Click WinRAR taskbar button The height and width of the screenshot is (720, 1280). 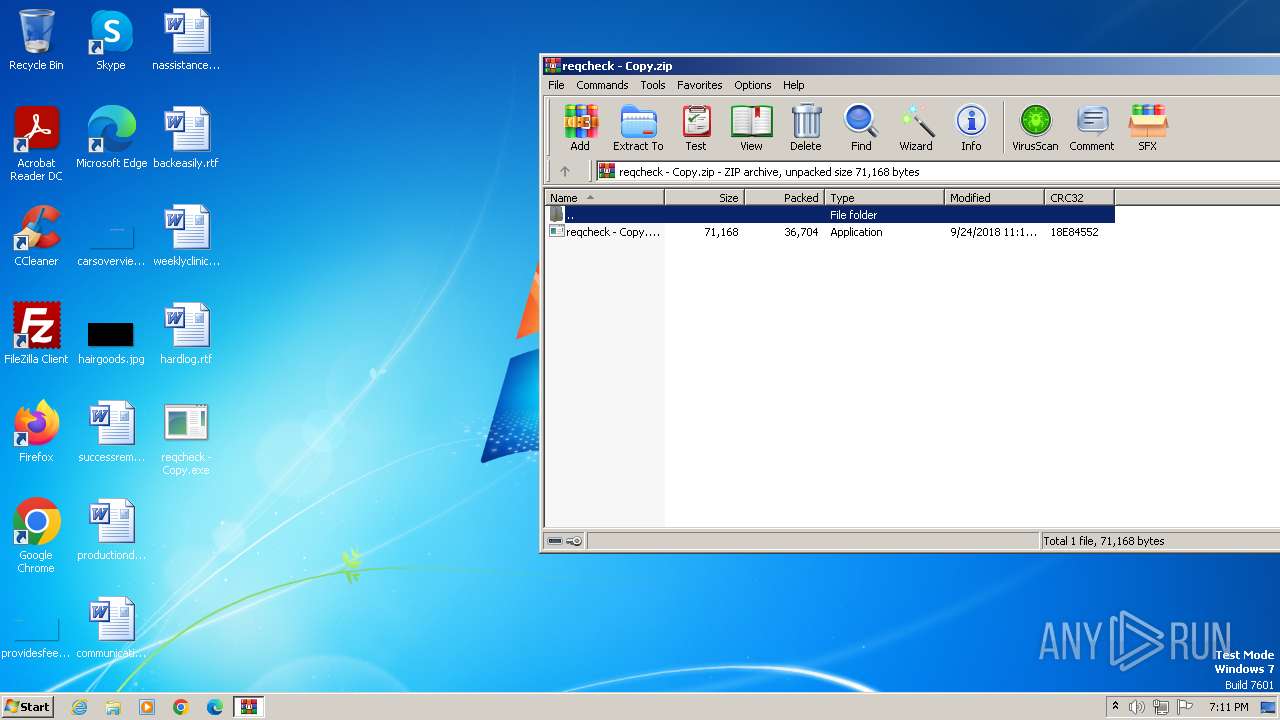click(248, 707)
